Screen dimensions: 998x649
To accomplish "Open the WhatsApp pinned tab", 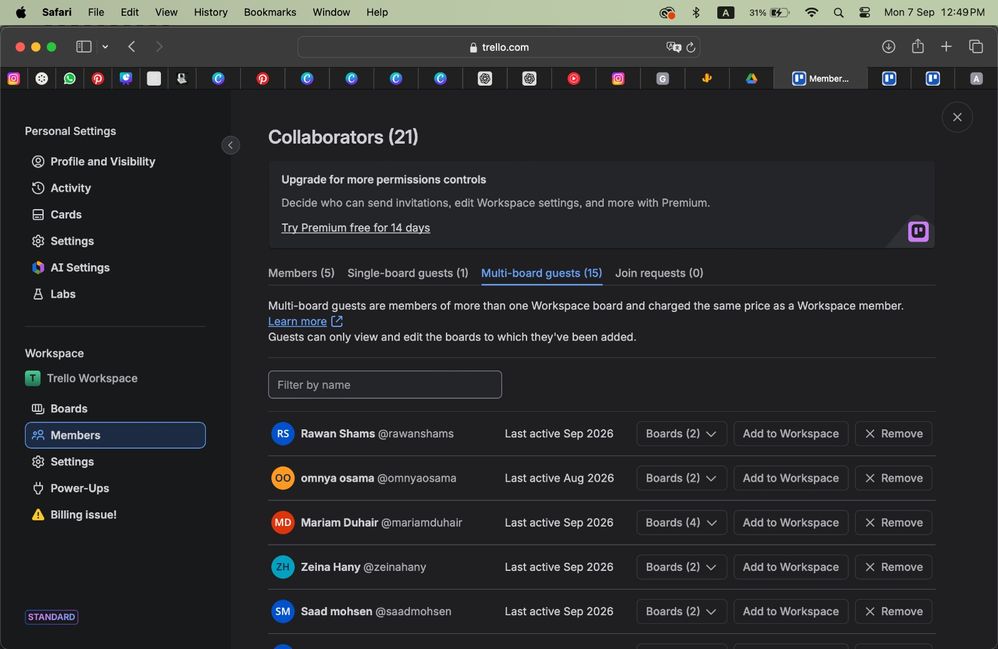I will (69, 78).
